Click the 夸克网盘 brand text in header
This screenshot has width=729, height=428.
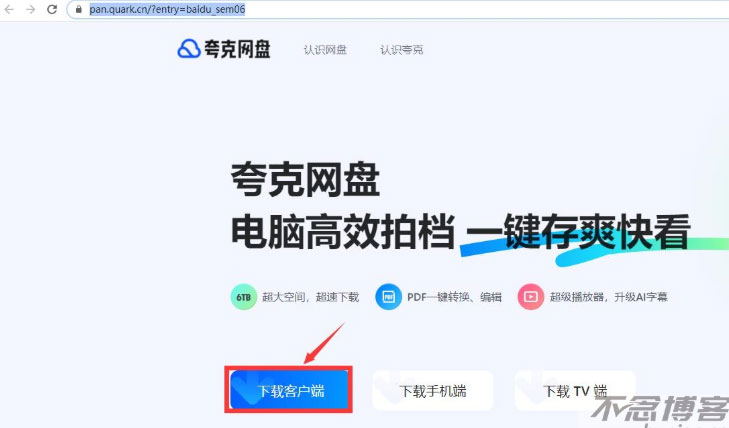pyautogui.click(x=237, y=49)
